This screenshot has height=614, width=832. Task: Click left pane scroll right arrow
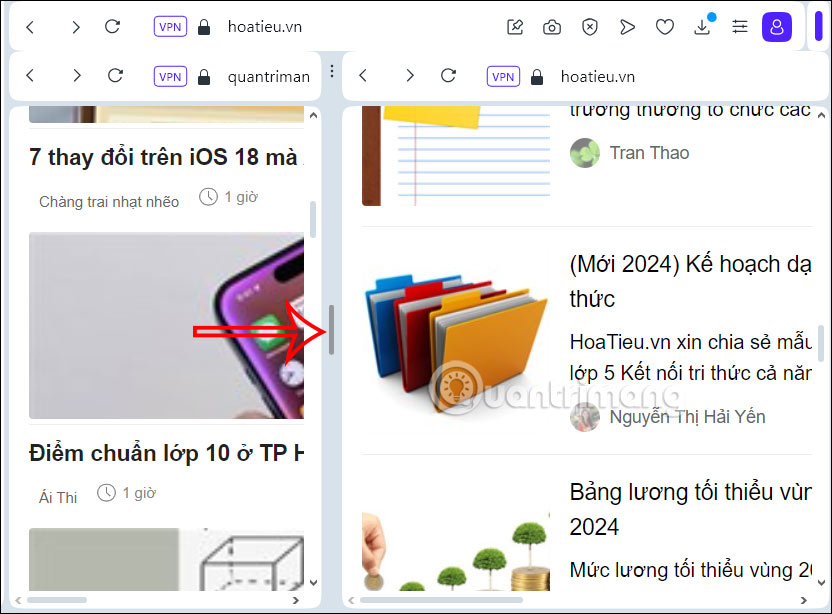pos(296,600)
